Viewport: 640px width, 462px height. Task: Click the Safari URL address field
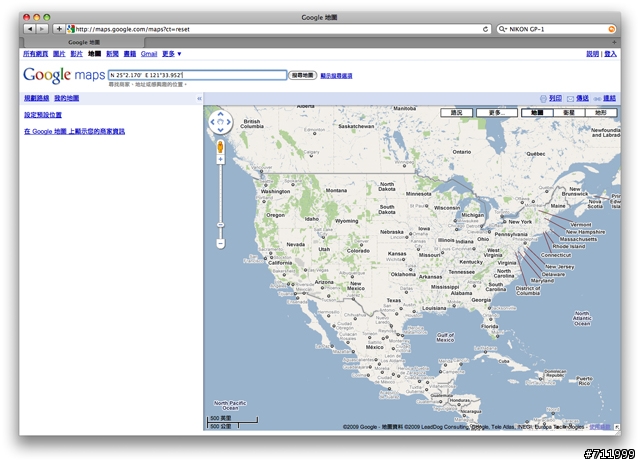click(278, 29)
